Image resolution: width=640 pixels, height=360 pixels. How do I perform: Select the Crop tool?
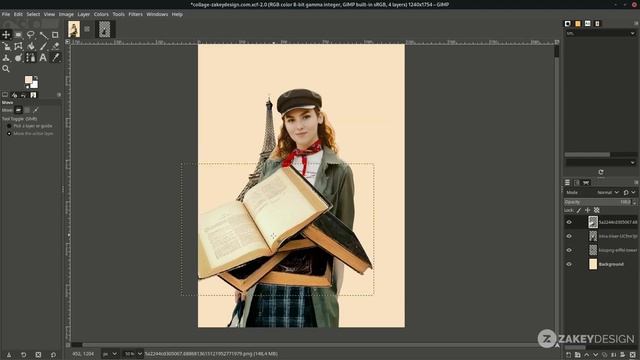pyautogui.click(x=55, y=35)
